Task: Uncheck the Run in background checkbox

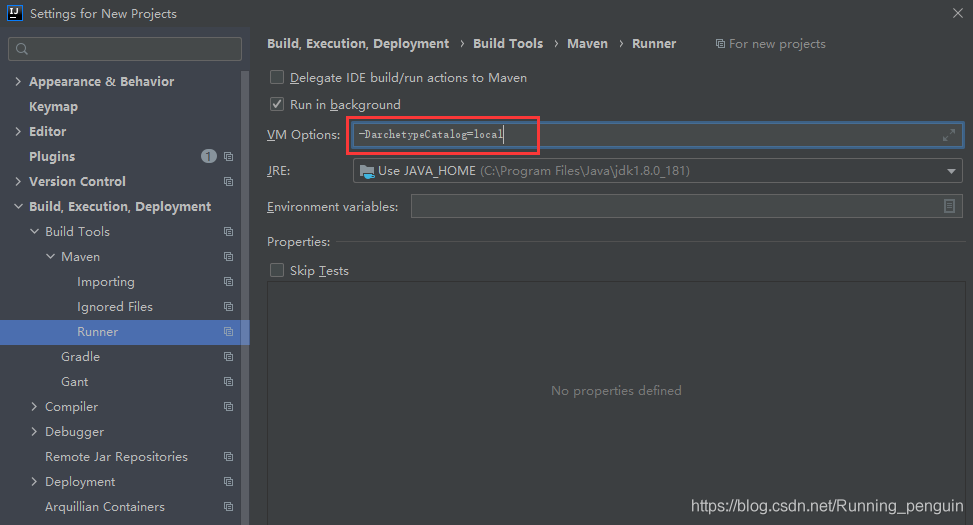Action: (277, 104)
